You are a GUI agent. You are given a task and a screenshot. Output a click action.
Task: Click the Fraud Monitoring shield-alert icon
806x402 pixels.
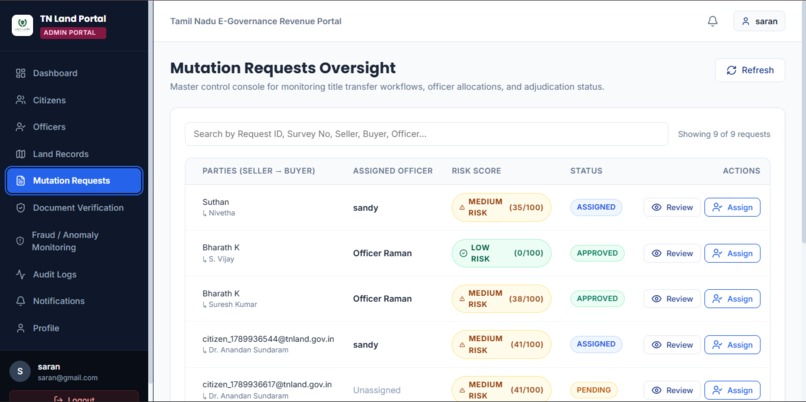tap(20, 241)
